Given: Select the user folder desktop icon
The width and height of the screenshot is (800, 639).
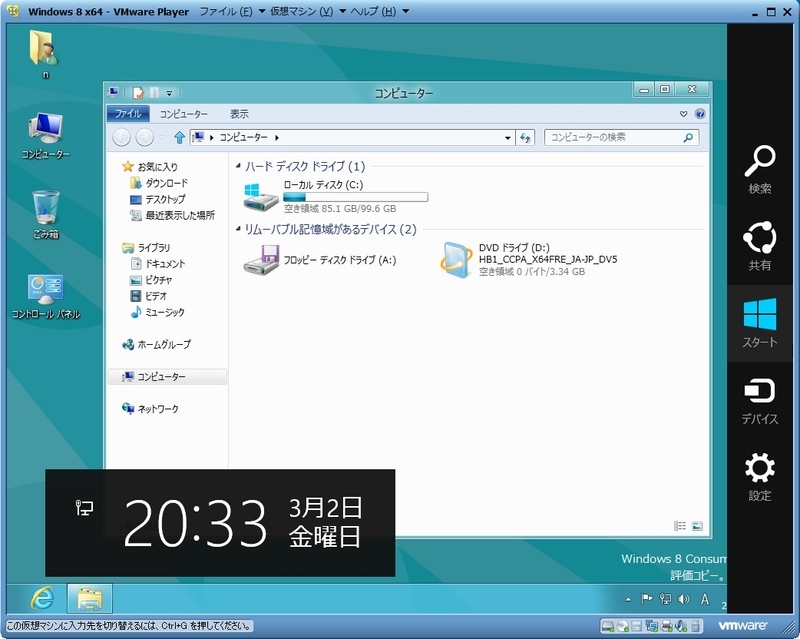Looking at the screenshot, I should pos(45,54).
